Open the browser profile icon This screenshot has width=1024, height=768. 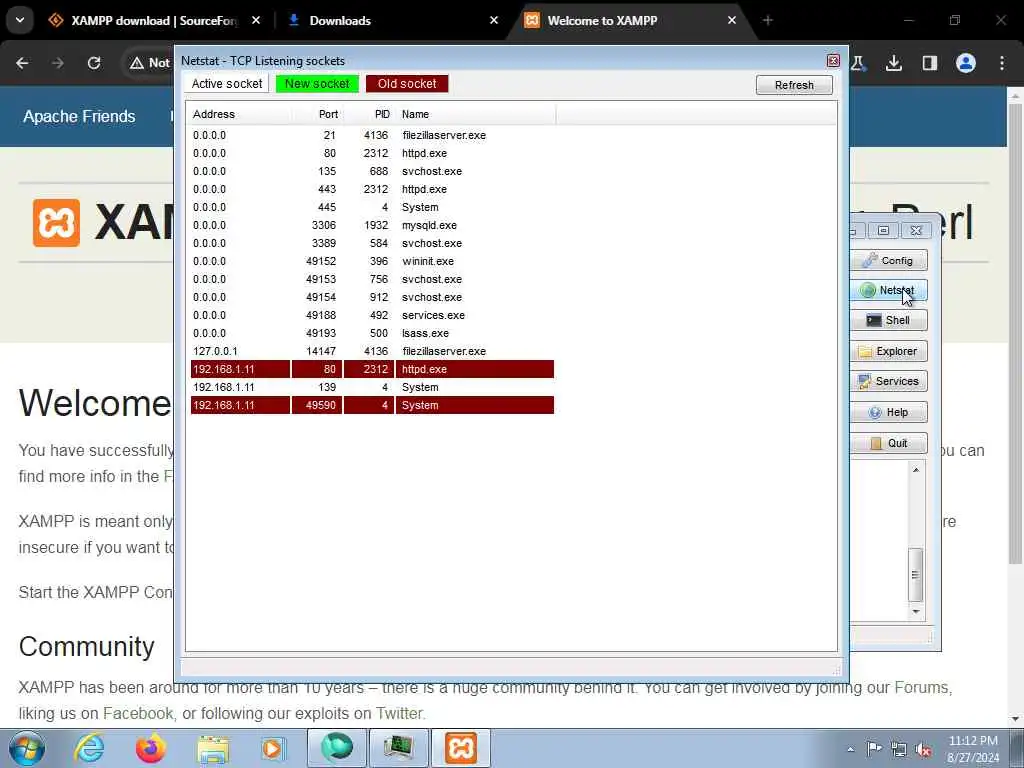click(x=965, y=63)
